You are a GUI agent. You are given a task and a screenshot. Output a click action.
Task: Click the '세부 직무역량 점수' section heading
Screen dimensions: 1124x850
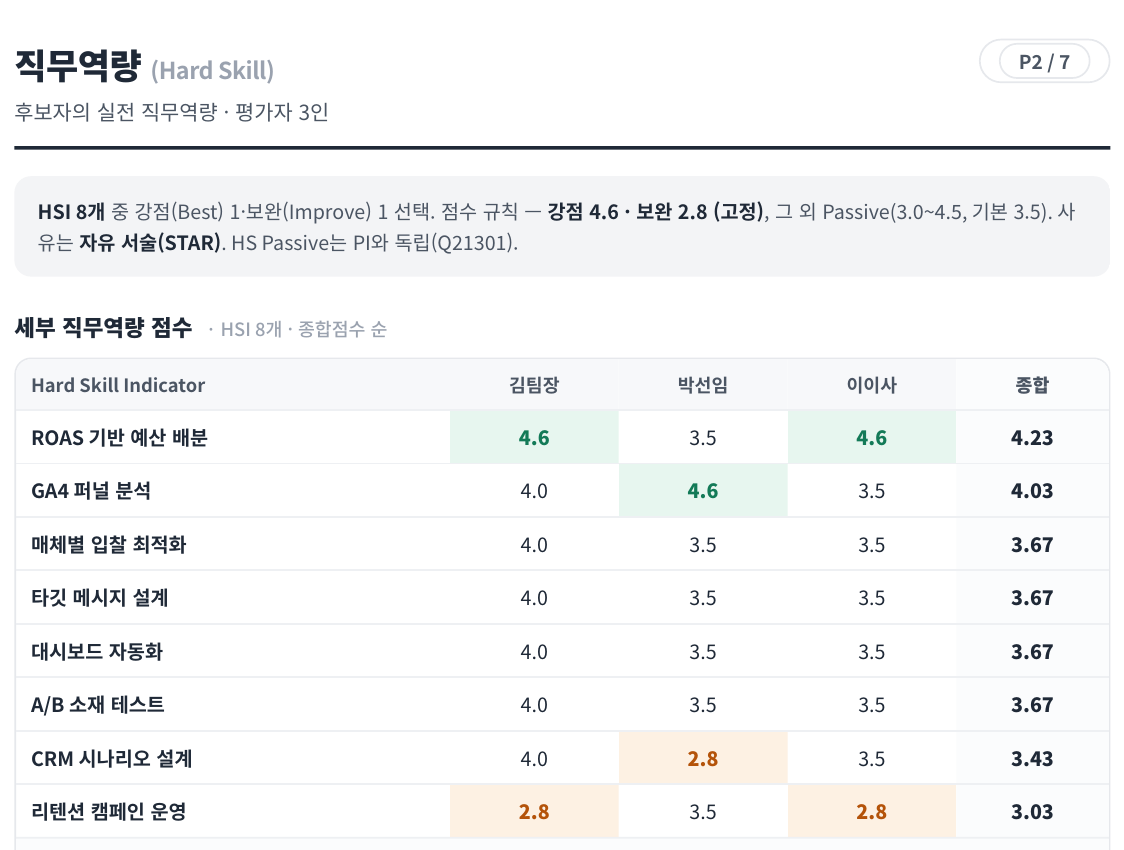pyautogui.click(x=104, y=328)
